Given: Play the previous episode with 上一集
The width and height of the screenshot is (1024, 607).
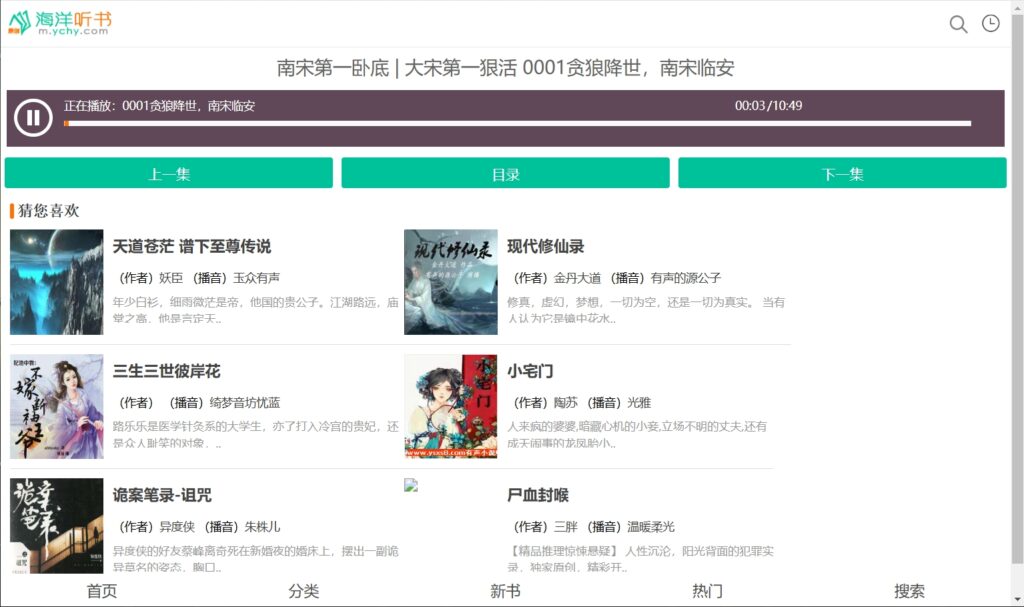Looking at the screenshot, I should coord(169,172).
